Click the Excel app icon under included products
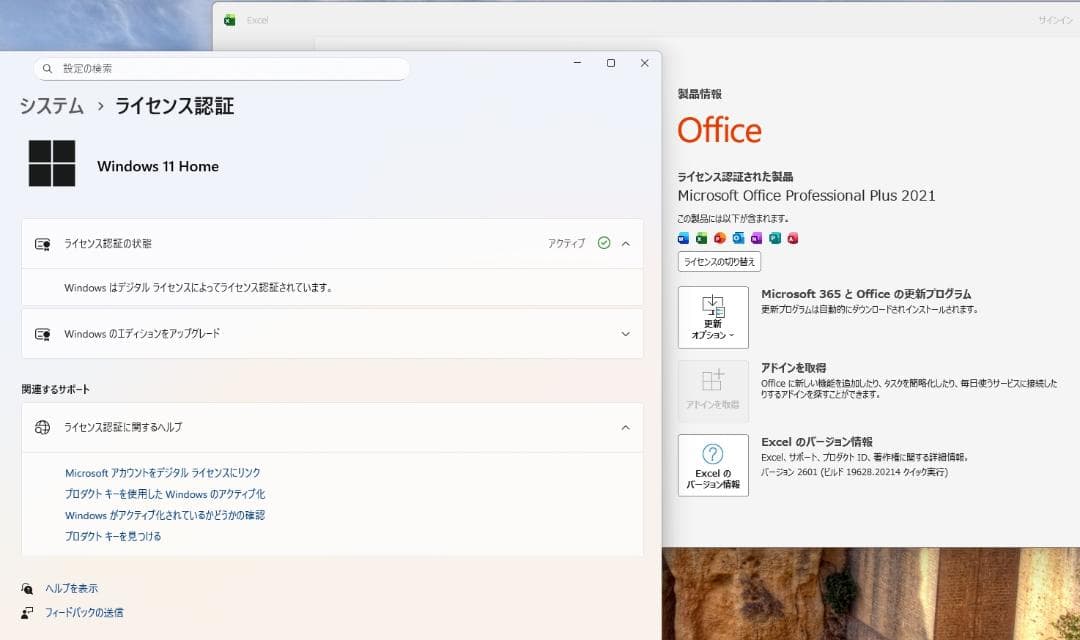The height and width of the screenshot is (640, 1080). (x=701, y=238)
